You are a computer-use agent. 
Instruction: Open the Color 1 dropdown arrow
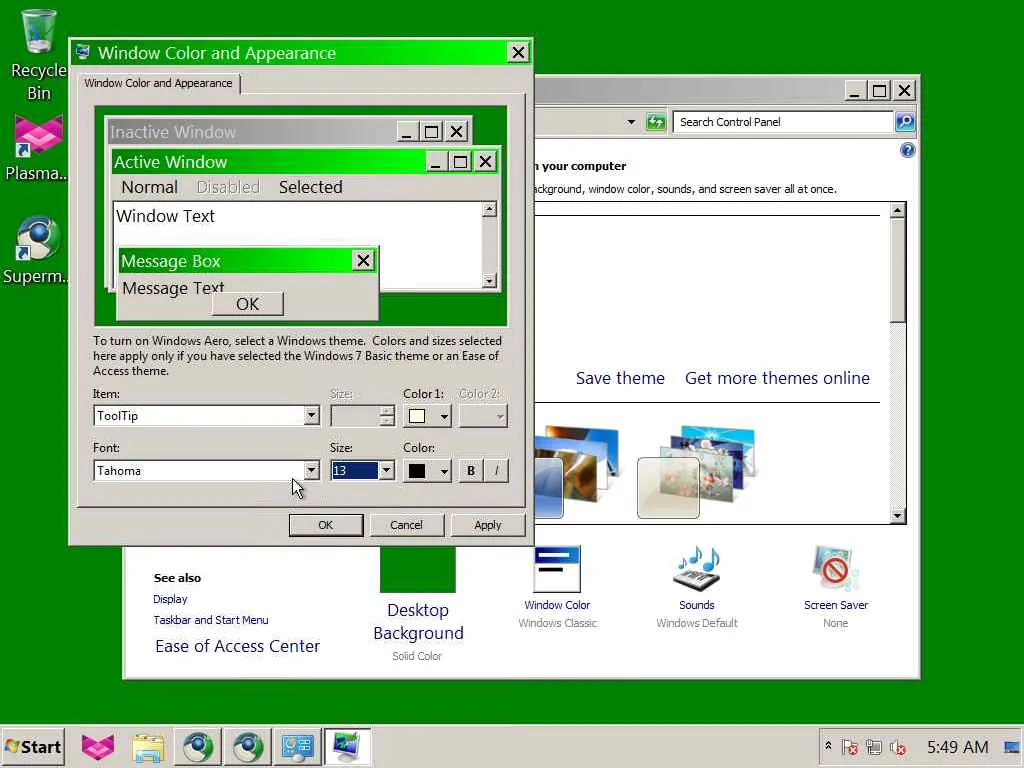[443, 416]
